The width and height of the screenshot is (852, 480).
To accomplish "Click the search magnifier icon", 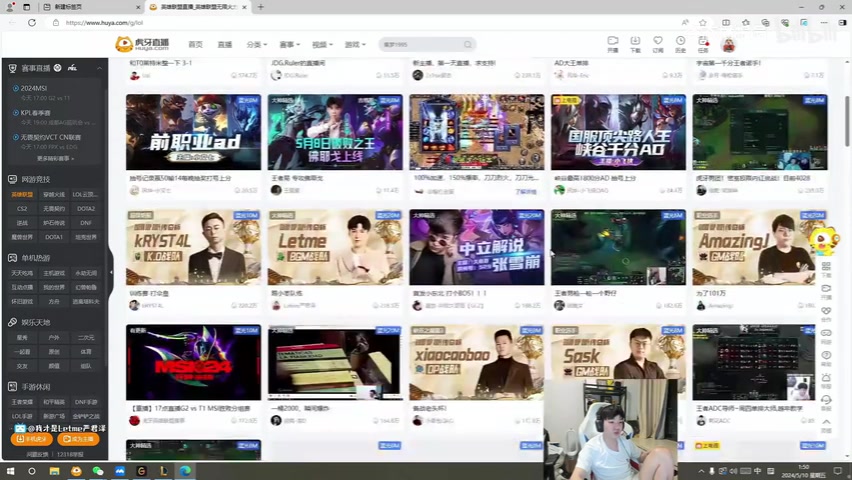I will [x=468, y=45].
